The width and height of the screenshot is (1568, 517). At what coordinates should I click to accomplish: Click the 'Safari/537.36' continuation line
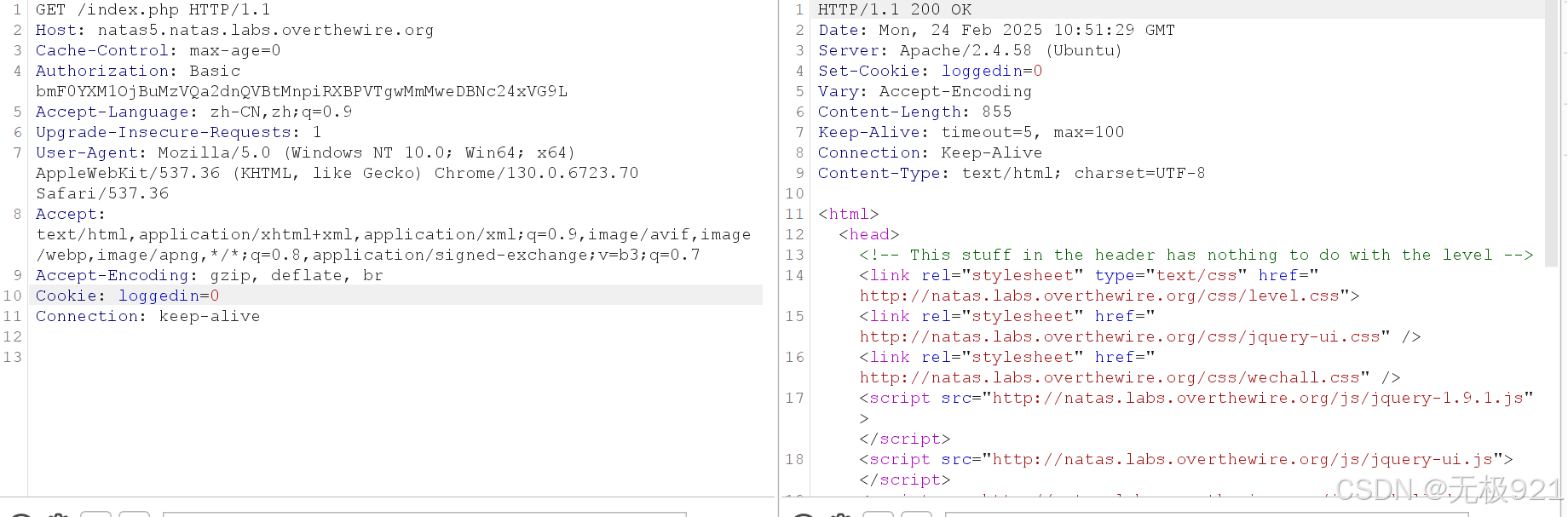coord(101,193)
